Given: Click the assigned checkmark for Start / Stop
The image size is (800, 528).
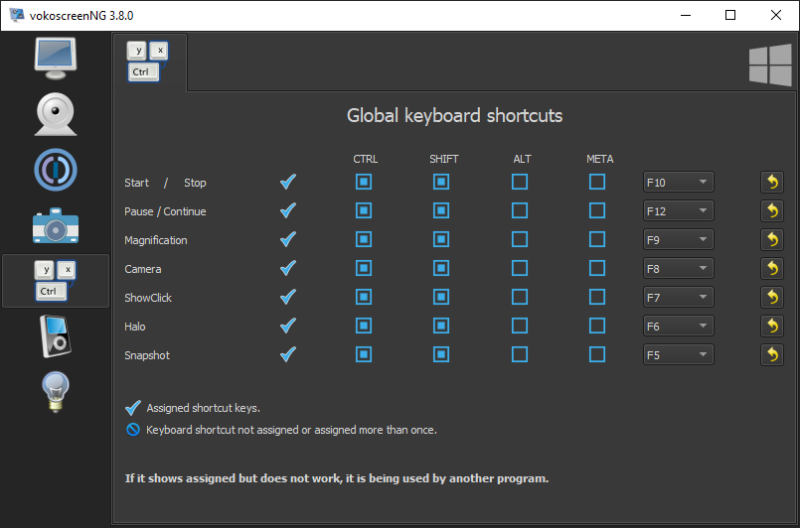Looking at the screenshot, I should [288, 182].
